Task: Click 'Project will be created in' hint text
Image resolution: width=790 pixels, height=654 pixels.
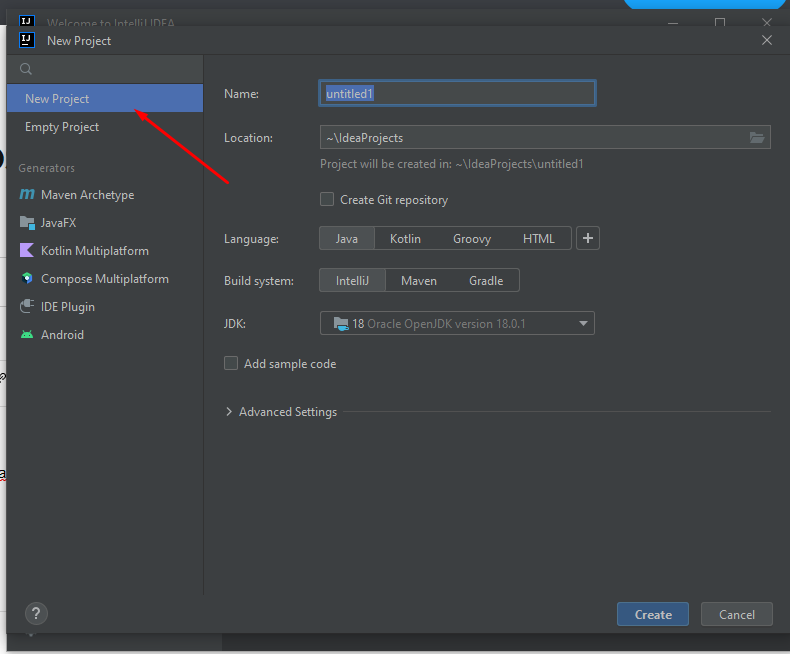Action: point(451,164)
